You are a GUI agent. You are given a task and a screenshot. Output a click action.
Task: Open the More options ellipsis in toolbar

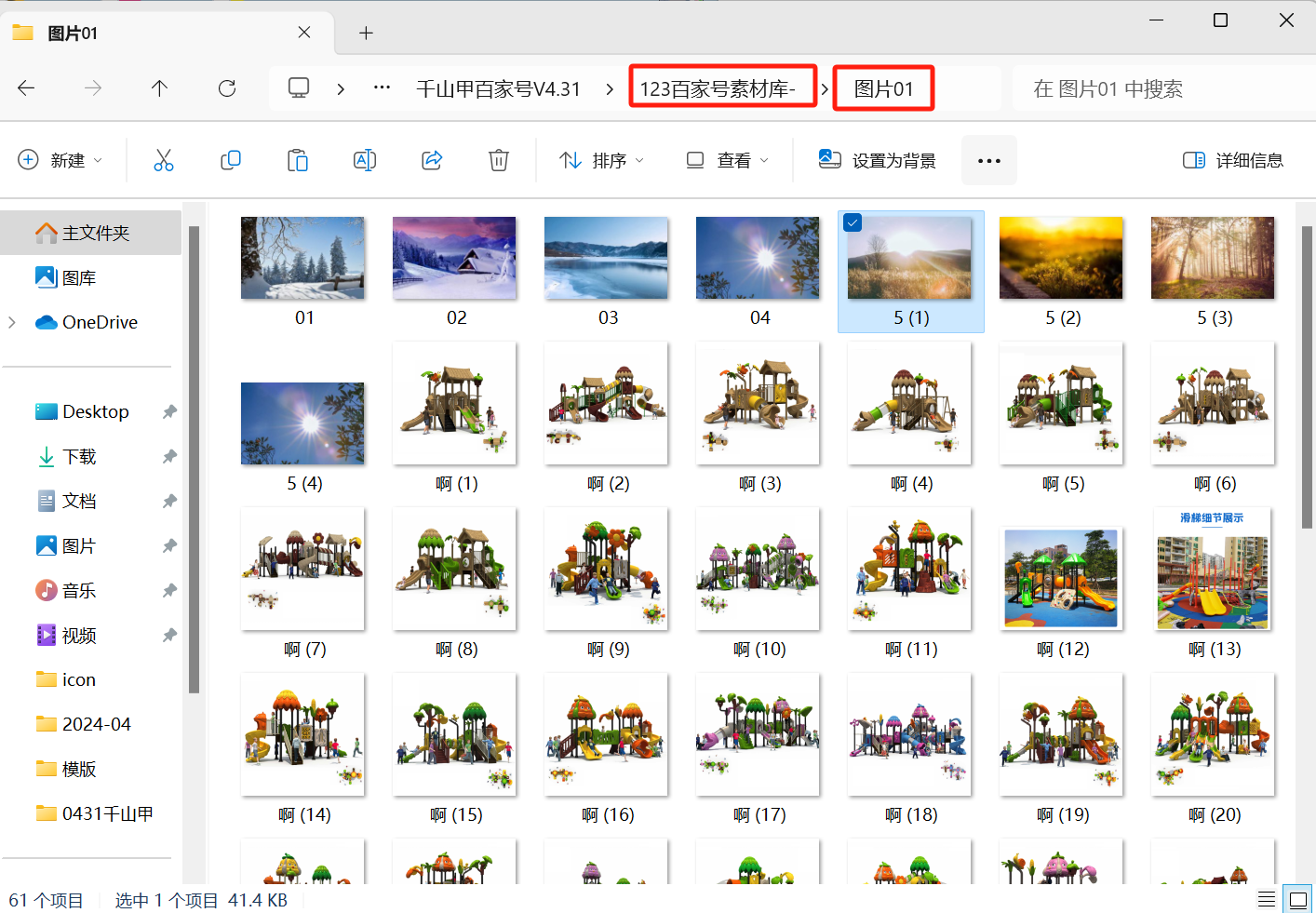click(989, 160)
